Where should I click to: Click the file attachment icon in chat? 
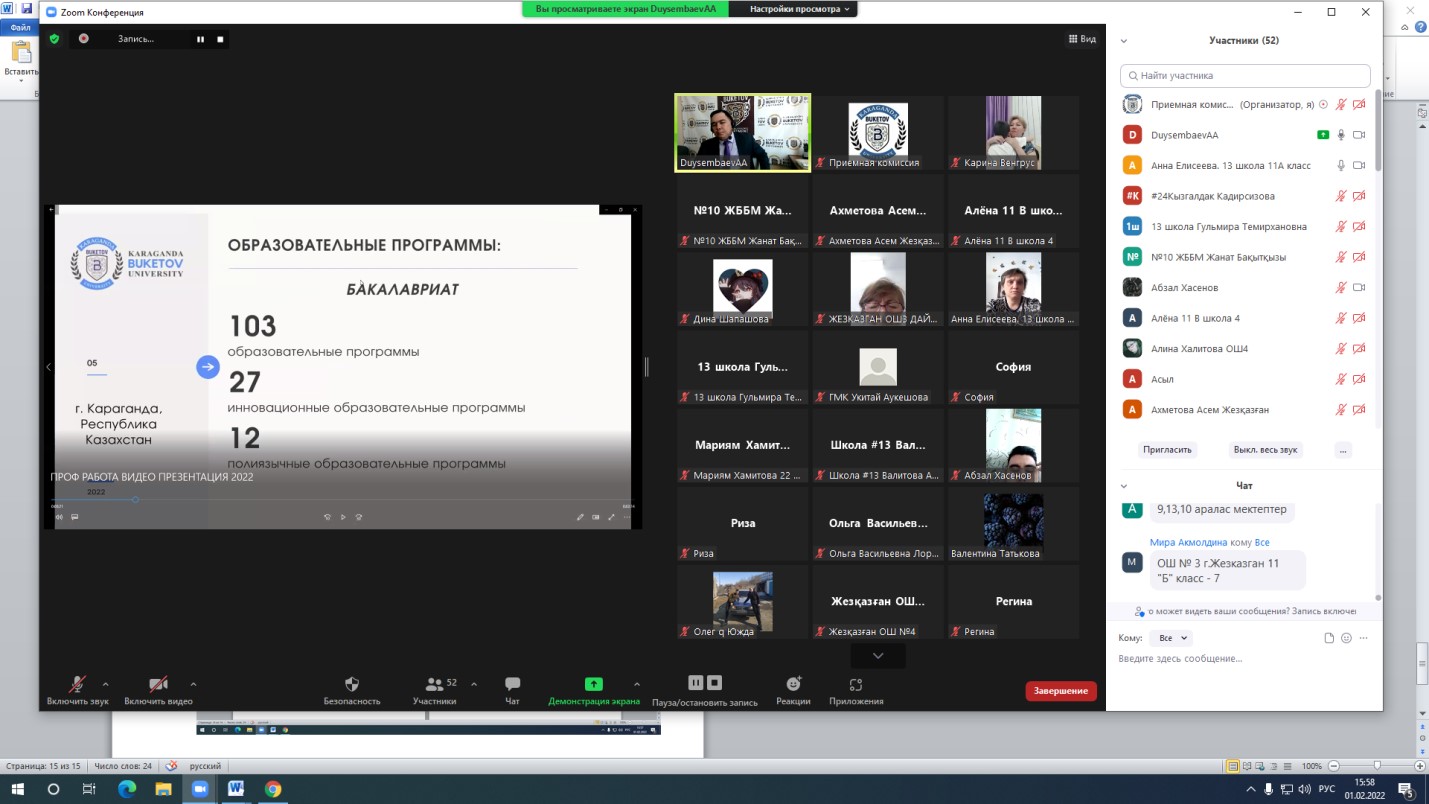1329,638
